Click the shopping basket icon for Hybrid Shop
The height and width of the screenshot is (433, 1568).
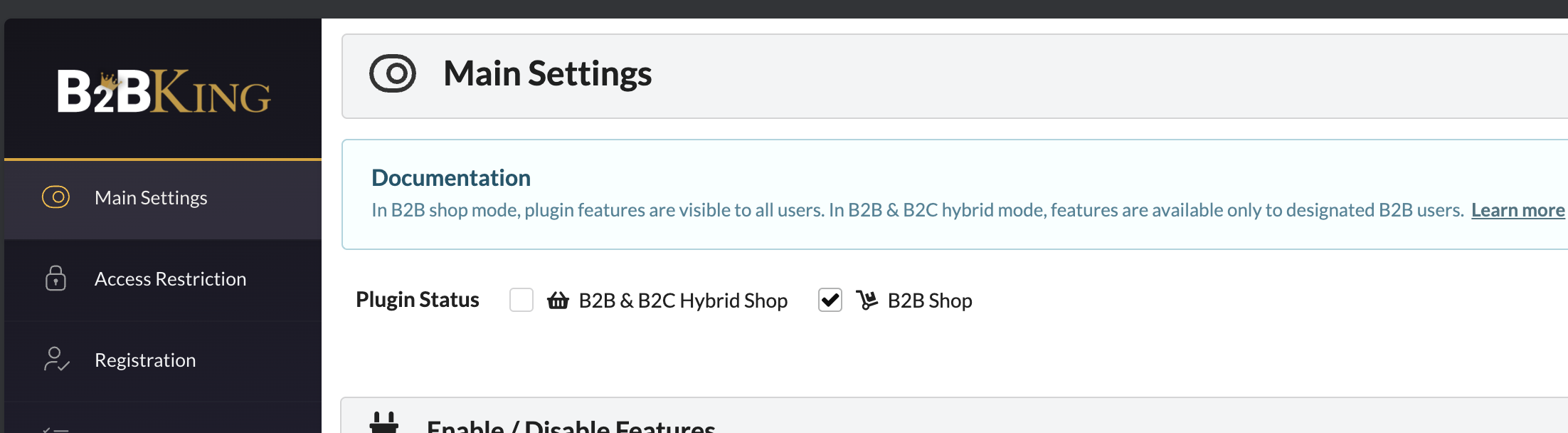[558, 301]
